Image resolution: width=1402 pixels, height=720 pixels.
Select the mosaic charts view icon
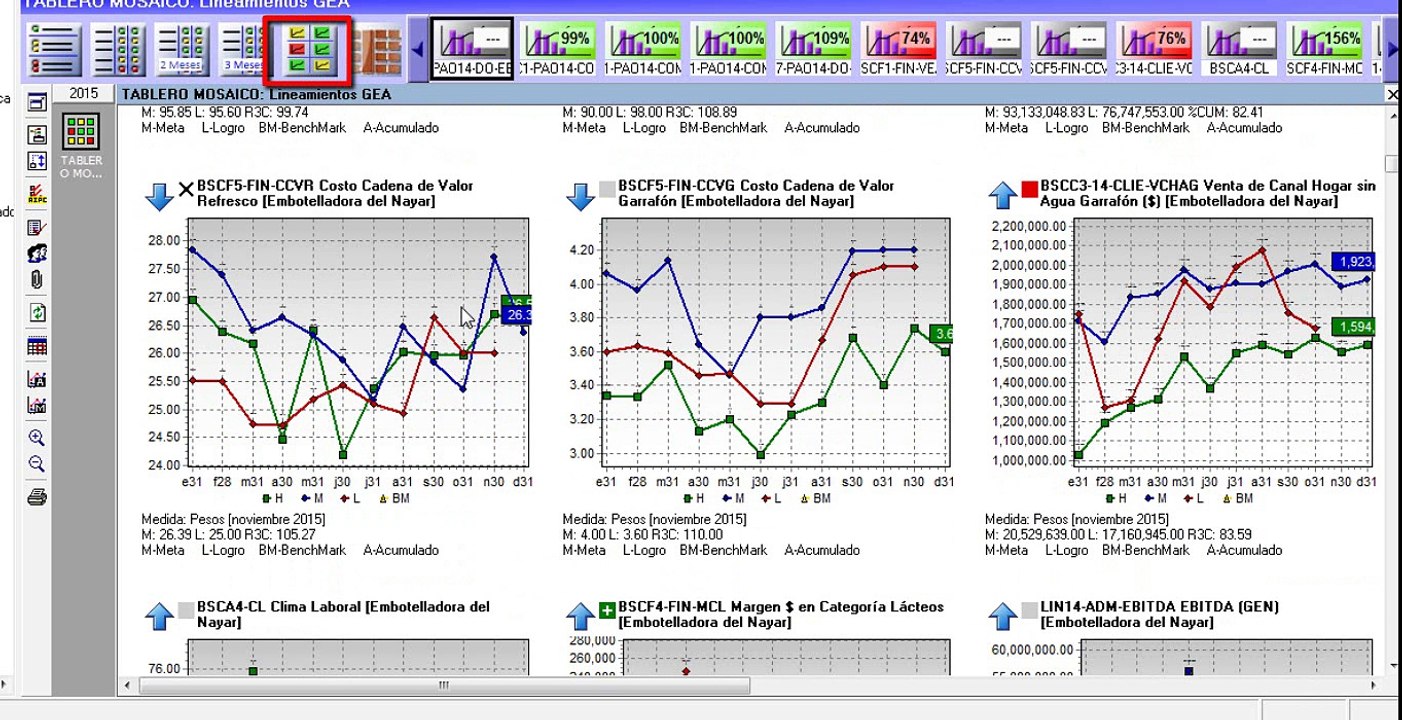(310, 51)
